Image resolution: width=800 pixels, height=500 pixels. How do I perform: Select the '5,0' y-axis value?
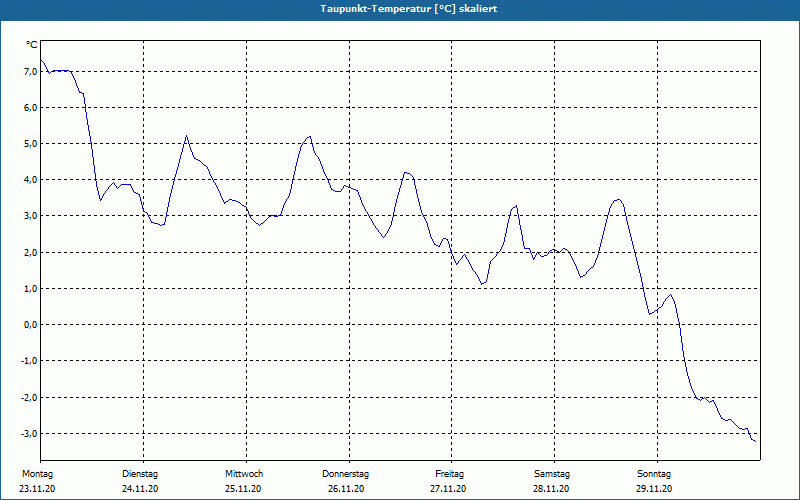30,144
